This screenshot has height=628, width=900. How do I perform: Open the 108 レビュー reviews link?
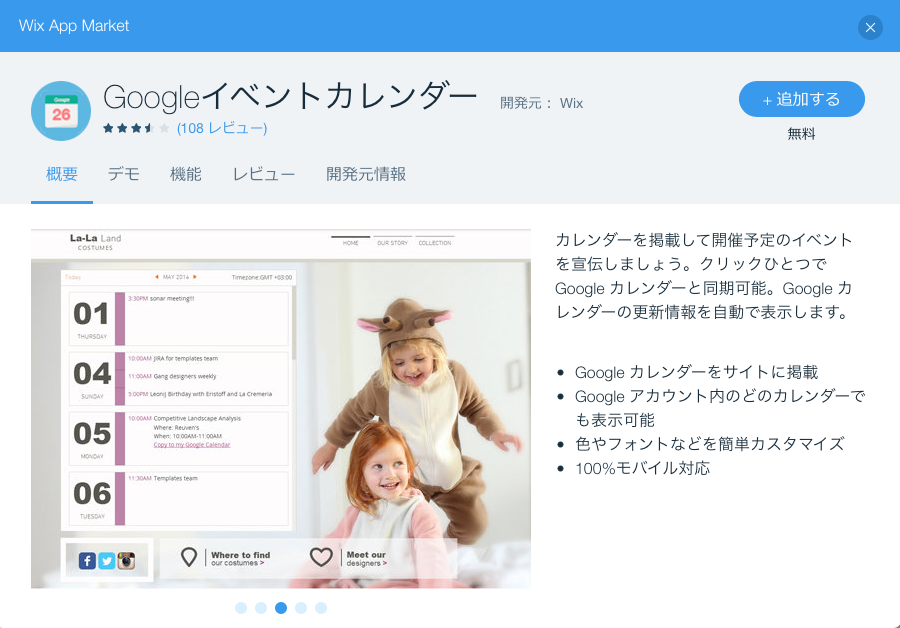pos(222,128)
